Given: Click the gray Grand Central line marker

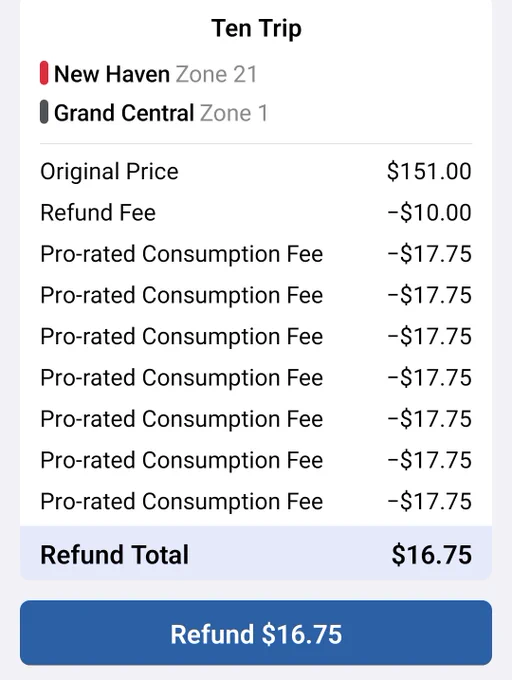Looking at the screenshot, I should [44, 112].
